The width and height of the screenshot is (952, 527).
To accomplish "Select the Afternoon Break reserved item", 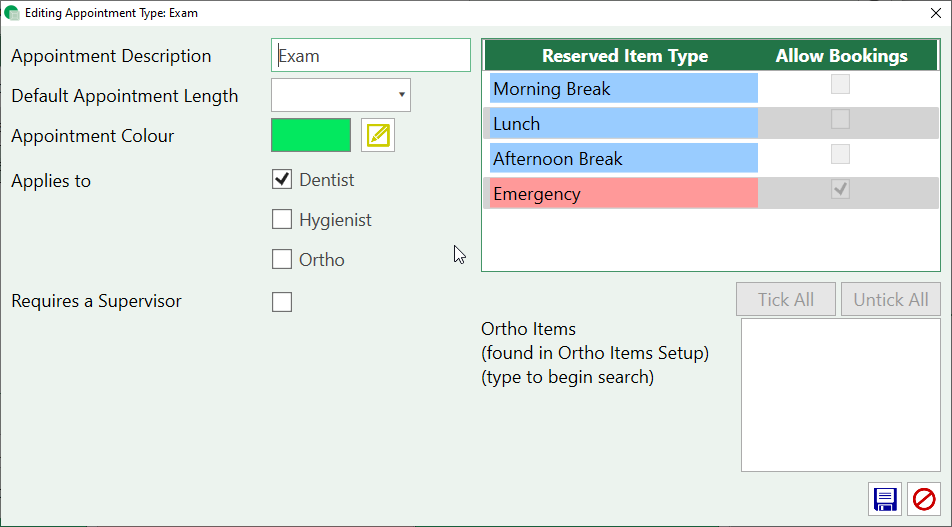I will click(623, 159).
